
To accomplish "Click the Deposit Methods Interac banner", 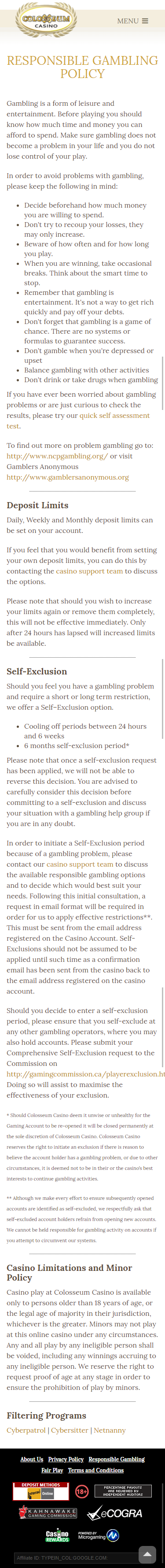I will click(41, 1491).
